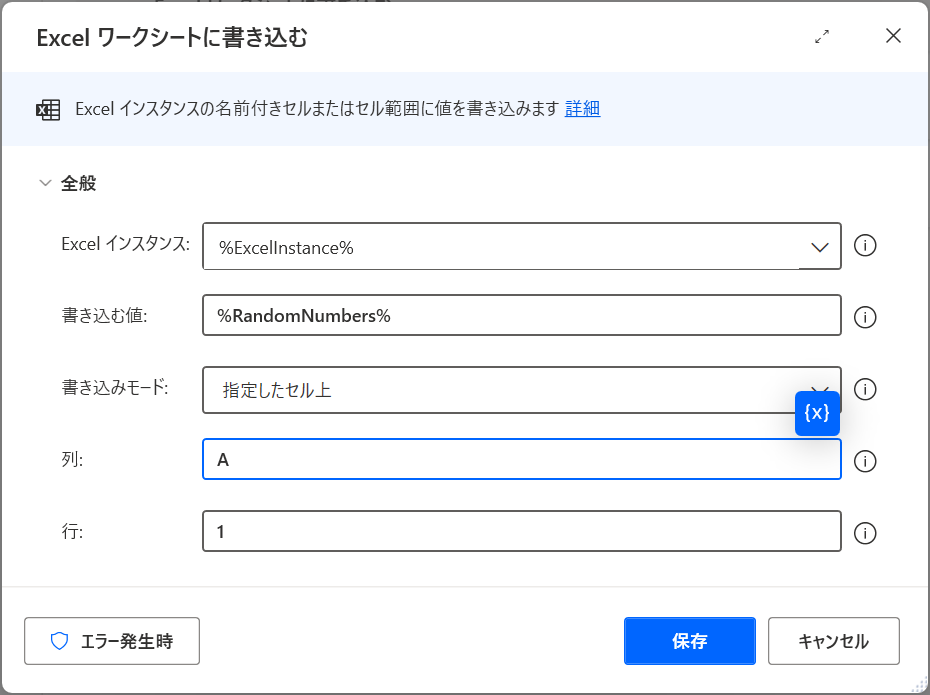The width and height of the screenshot is (930, 695).
Task: Click the info icon beside 書き込む値 field
Action: tap(865, 317)
